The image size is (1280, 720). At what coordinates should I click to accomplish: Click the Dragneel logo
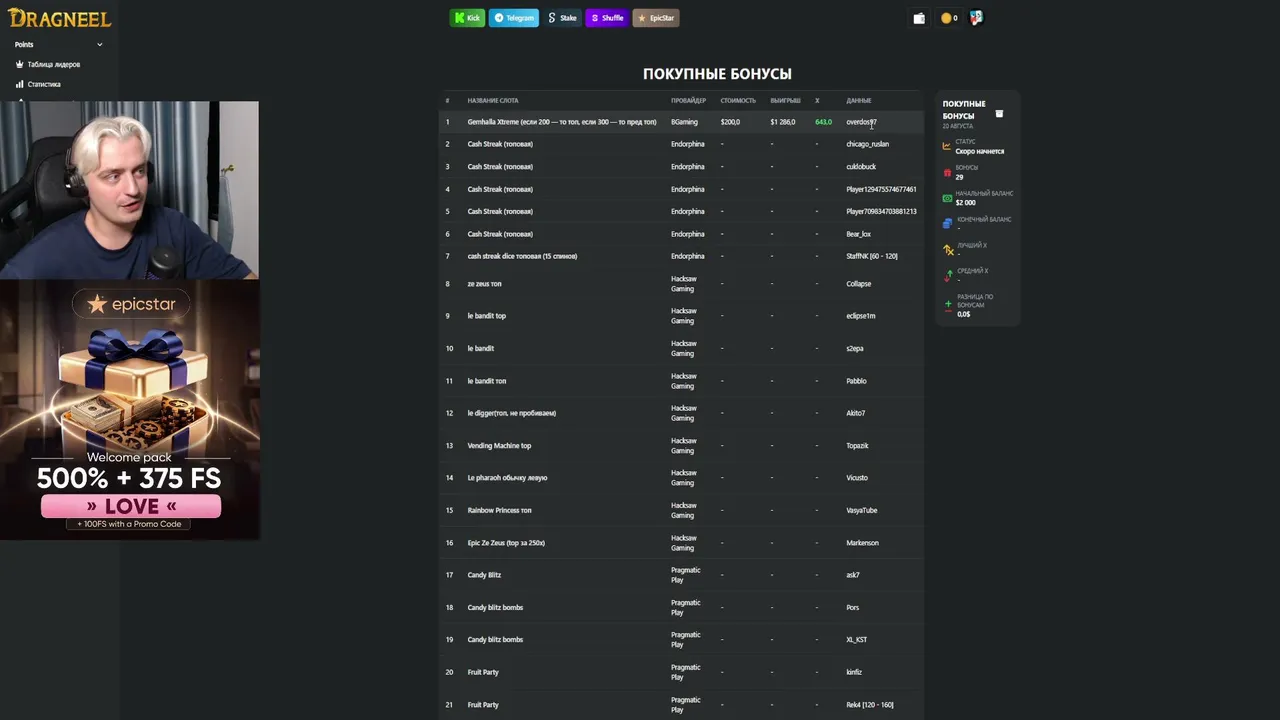(60, 18)
